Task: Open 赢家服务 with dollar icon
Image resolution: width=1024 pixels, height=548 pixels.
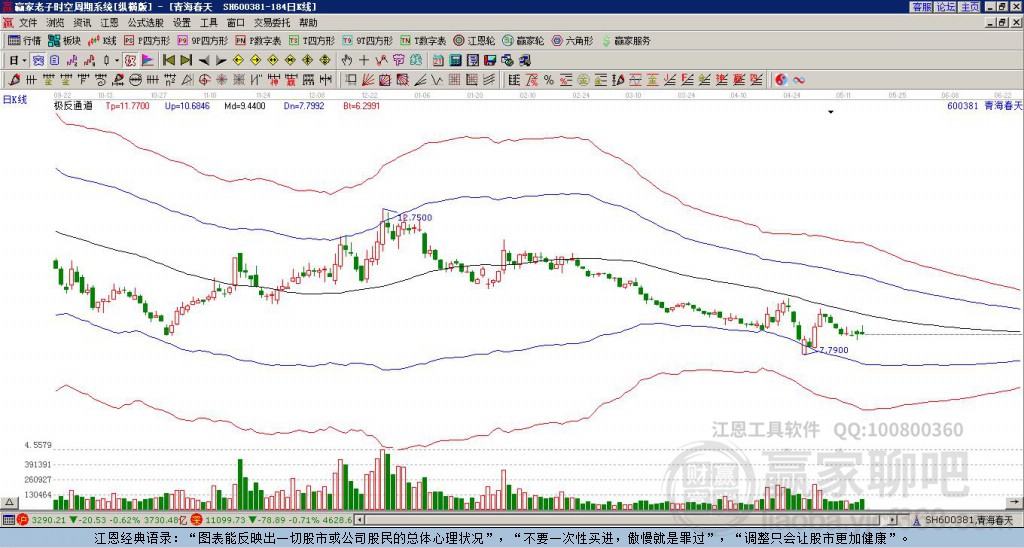Action: coord(626,40)
